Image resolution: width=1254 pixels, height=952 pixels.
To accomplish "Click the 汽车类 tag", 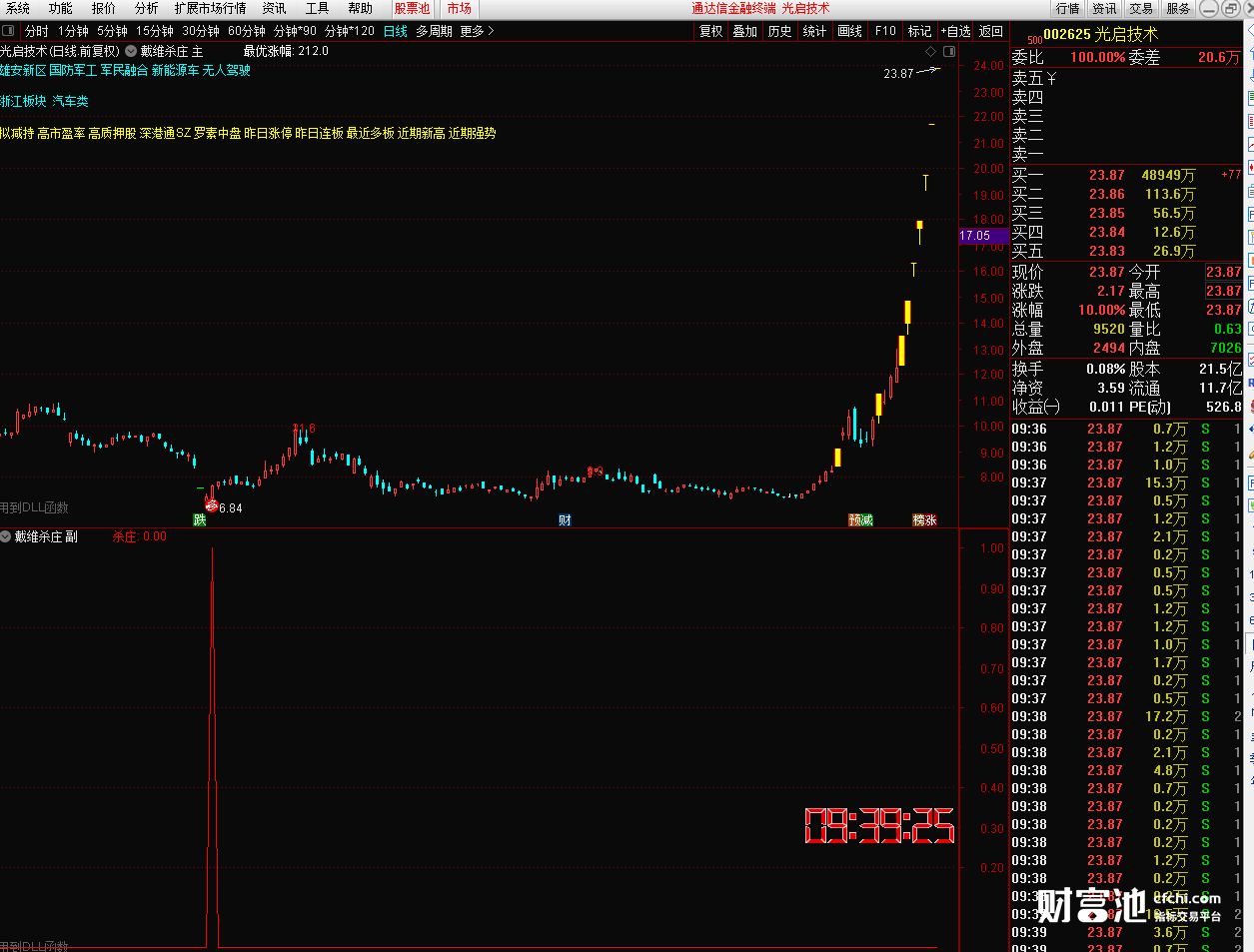I will coord(70,102).
